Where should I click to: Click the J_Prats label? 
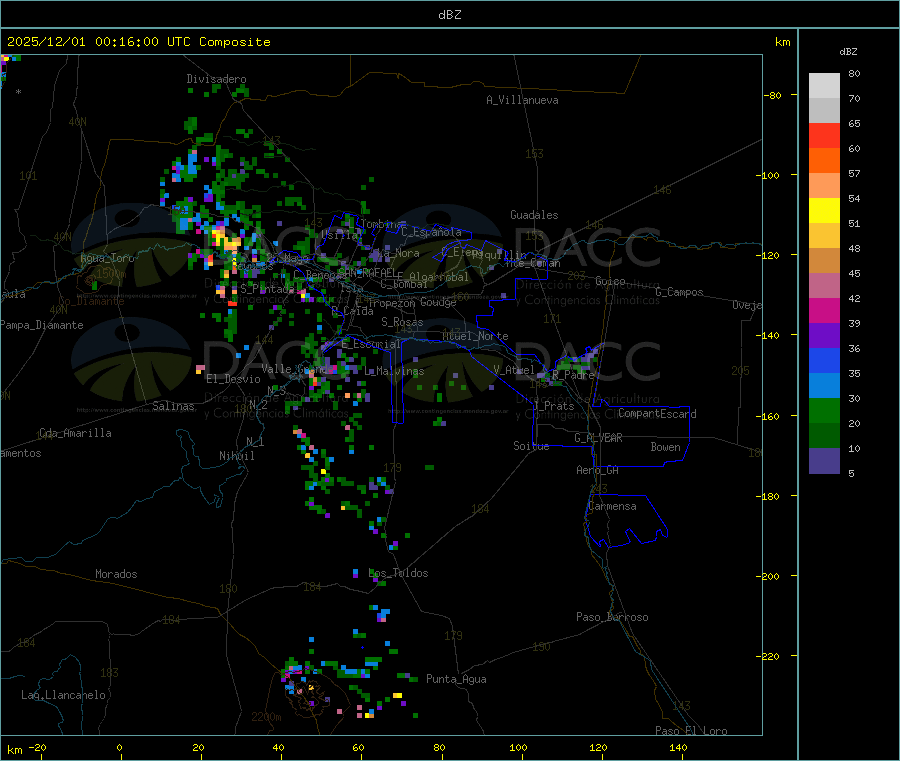pos(553,406)
